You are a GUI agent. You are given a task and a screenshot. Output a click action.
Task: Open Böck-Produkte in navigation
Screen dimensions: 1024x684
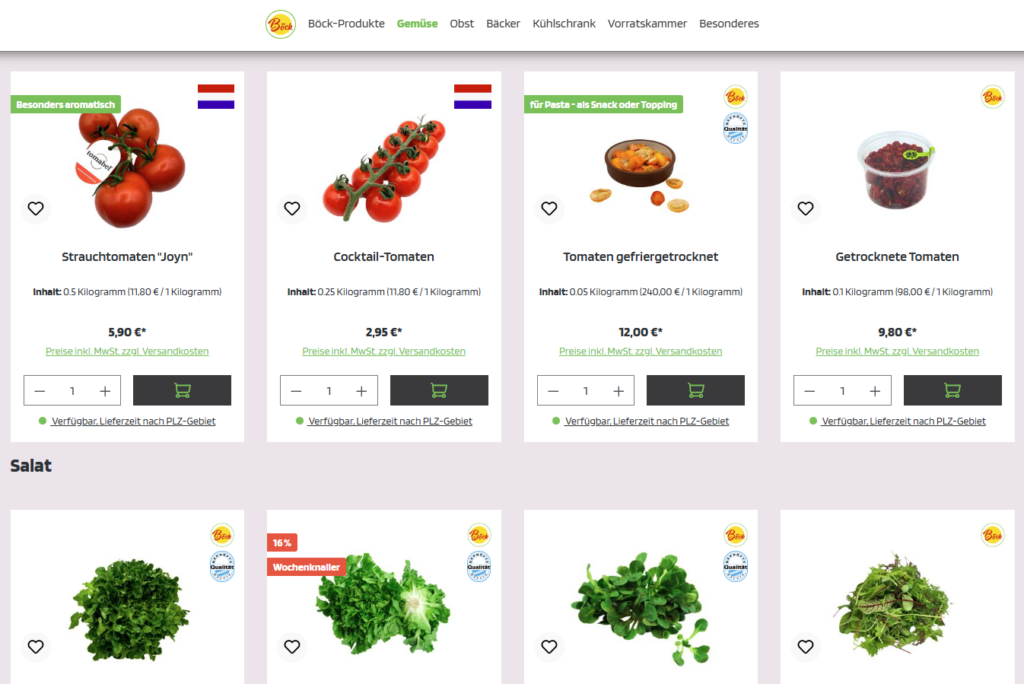346,24
